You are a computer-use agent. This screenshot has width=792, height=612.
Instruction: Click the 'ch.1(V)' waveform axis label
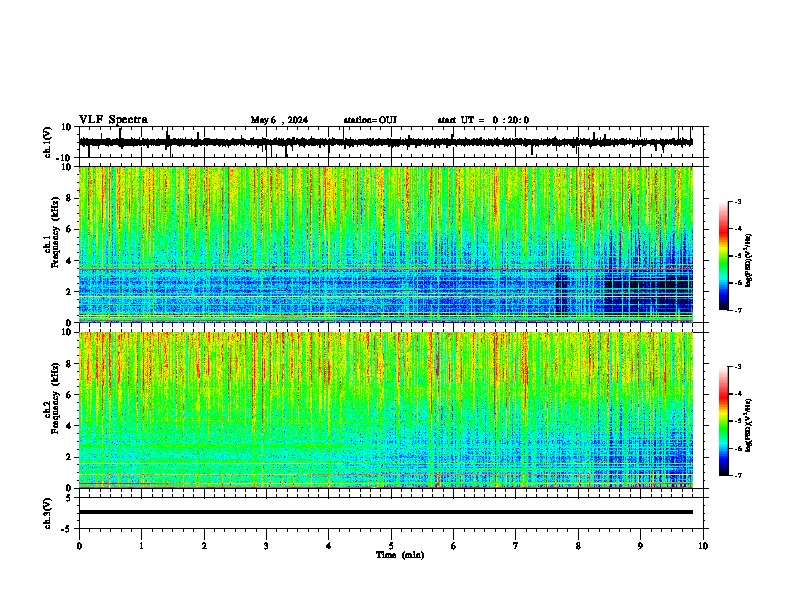[x=48, y=142]
